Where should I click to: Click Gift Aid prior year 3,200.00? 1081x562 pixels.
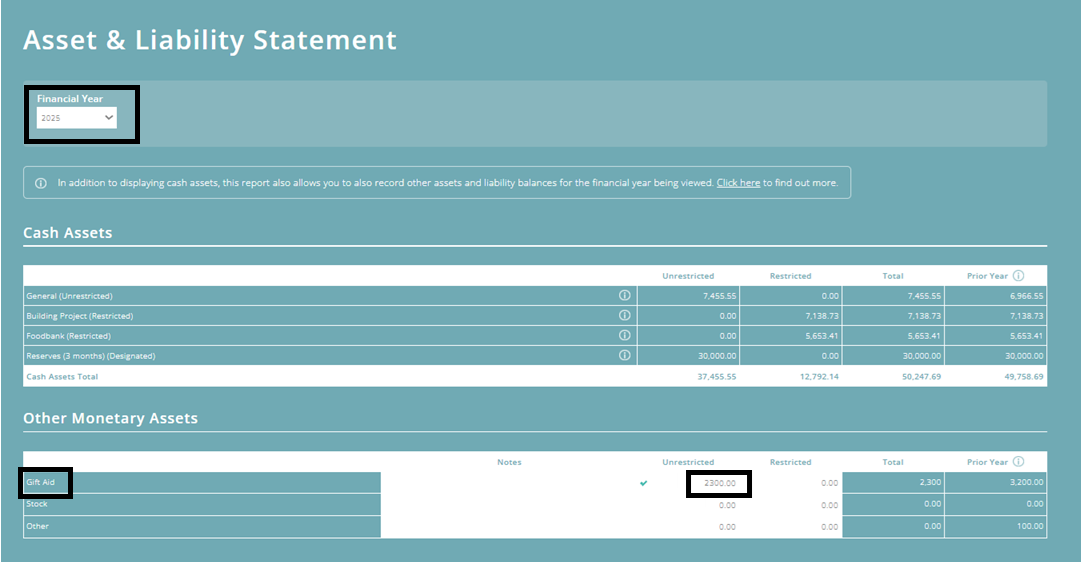click(x=1026, y=482)
